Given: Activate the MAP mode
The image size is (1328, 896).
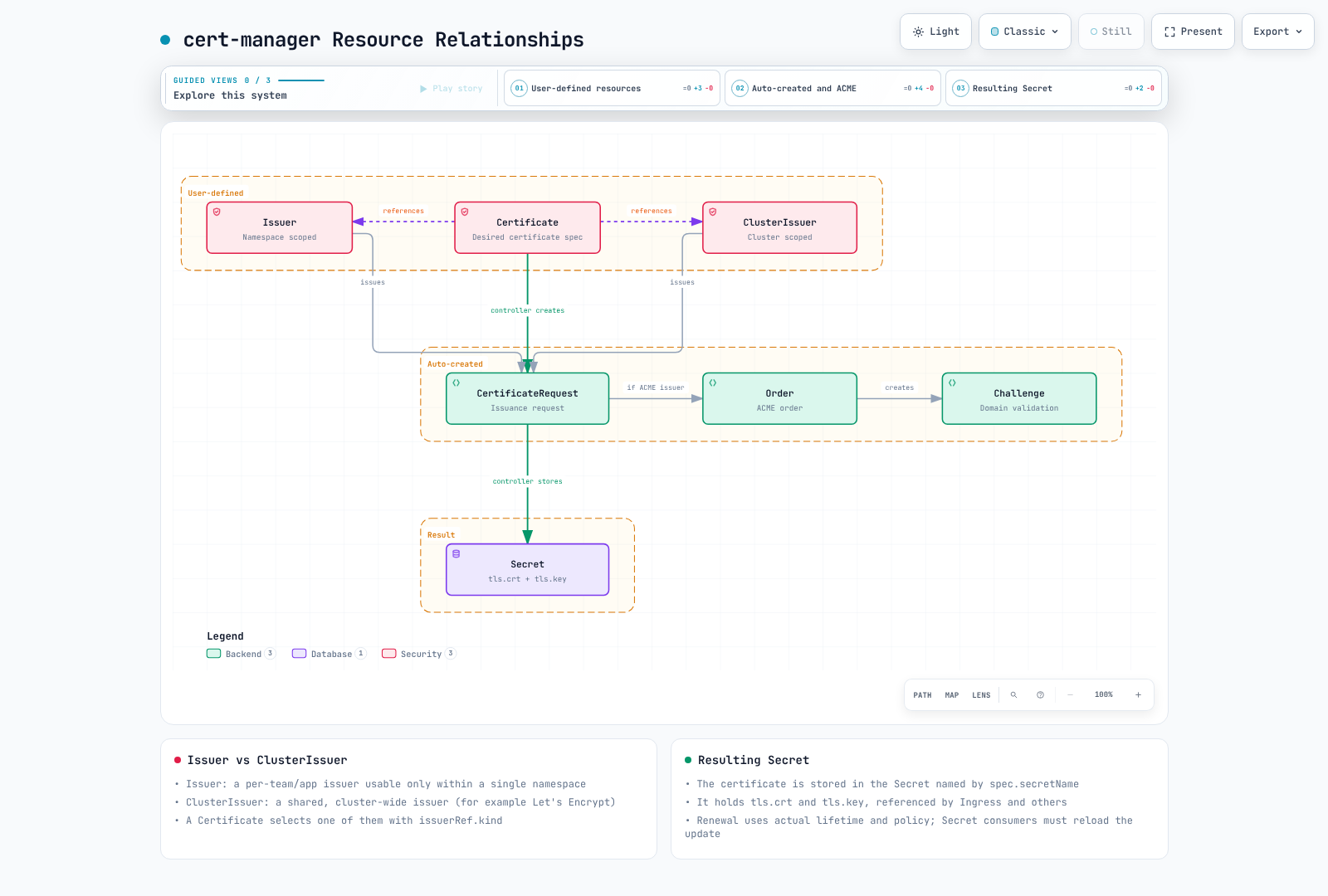Looking at the screenshot, I should [x=952, y=695].
